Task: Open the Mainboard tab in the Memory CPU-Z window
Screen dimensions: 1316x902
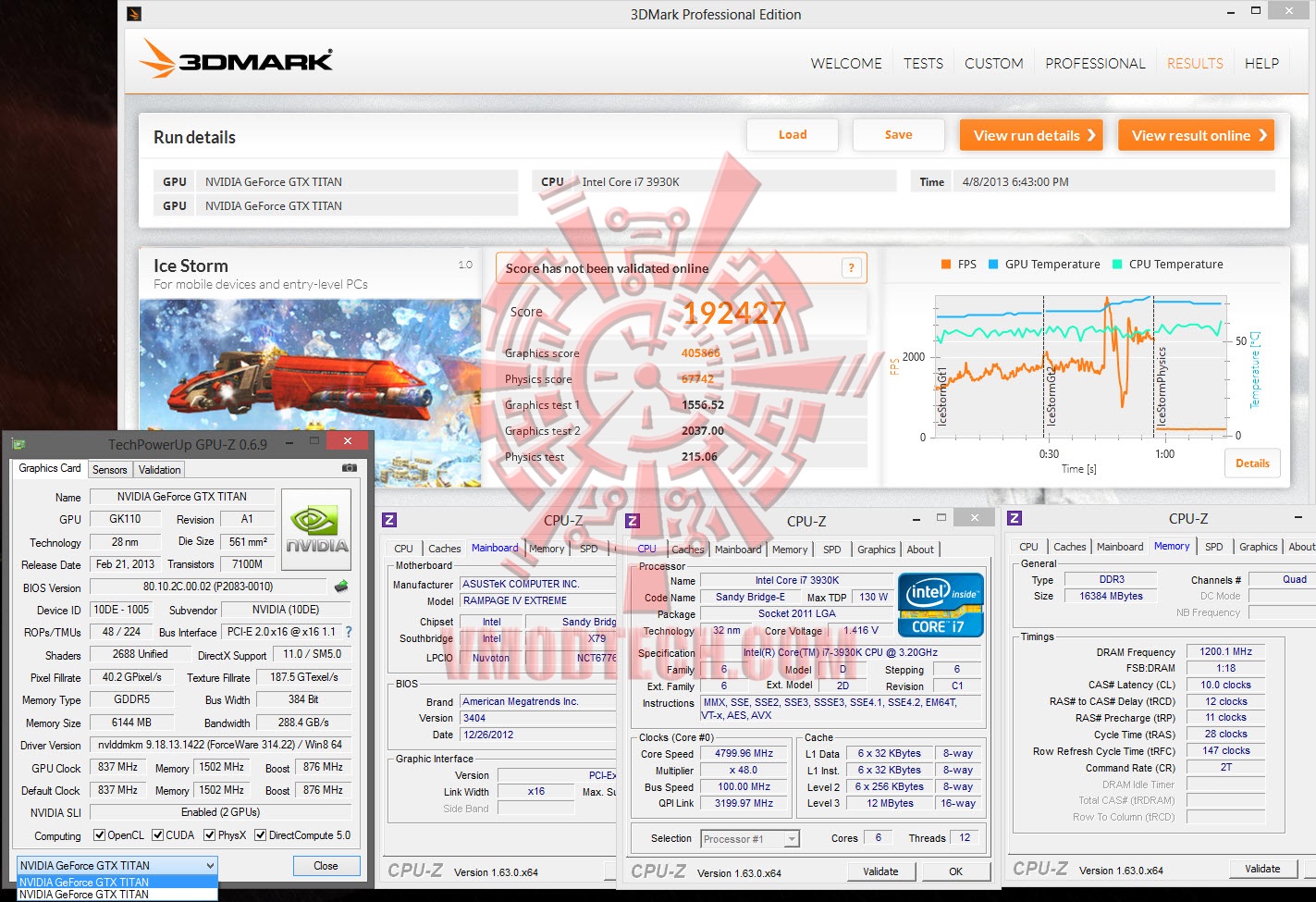Action: pos(1120,547)
